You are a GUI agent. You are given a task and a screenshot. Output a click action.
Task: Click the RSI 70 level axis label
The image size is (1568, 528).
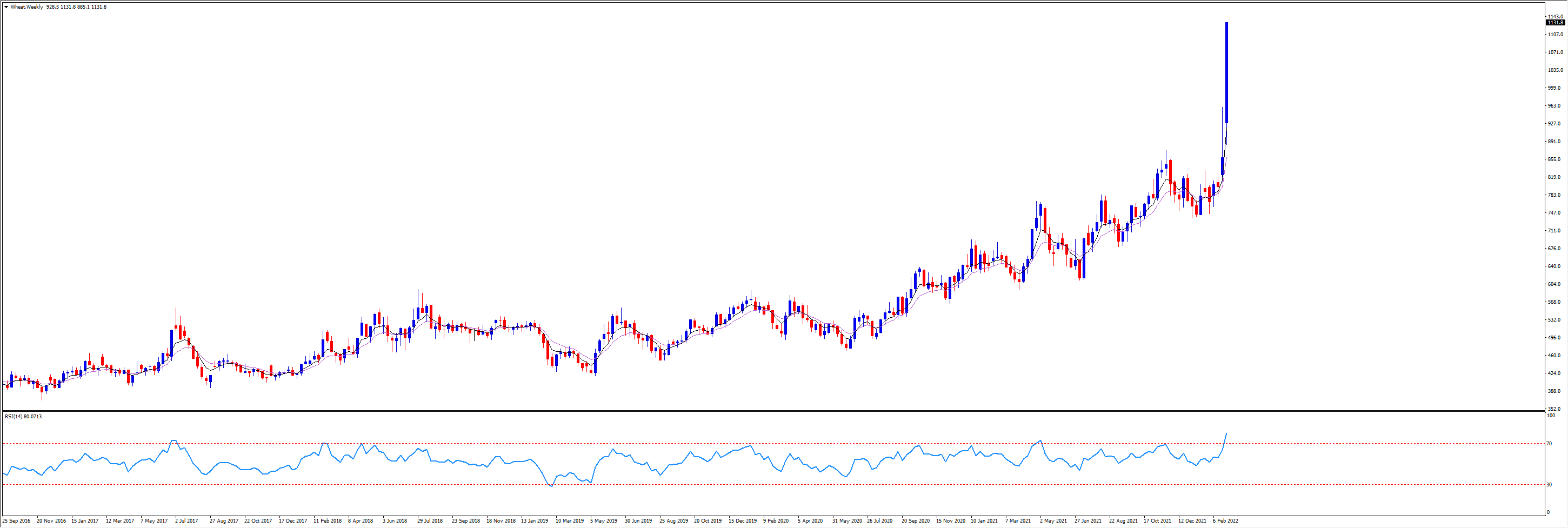click(x=1550, y=444)
